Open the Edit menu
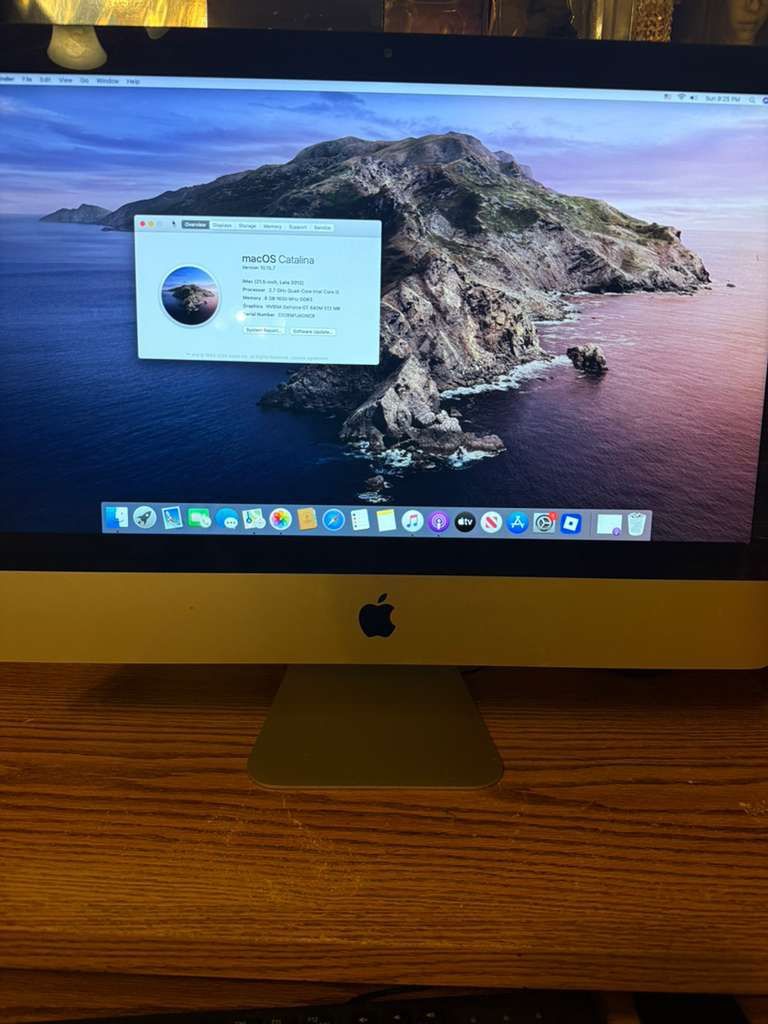Image resolution: width=768 pixels, height=1024 pixels. [45, 80]
